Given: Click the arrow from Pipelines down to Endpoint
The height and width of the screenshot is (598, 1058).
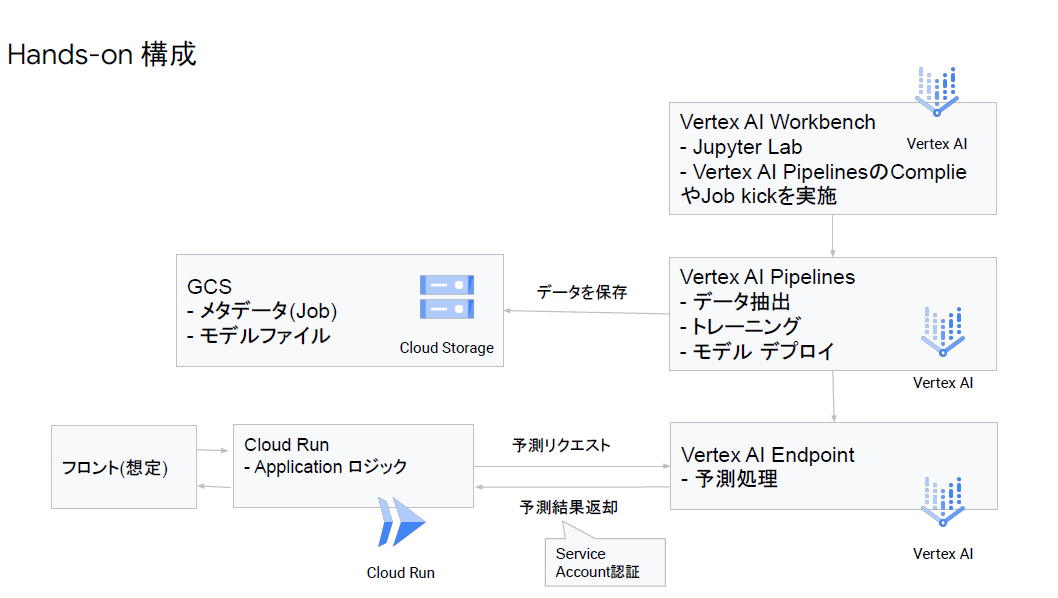Looking at the screenshot, I should coord(833,396).
